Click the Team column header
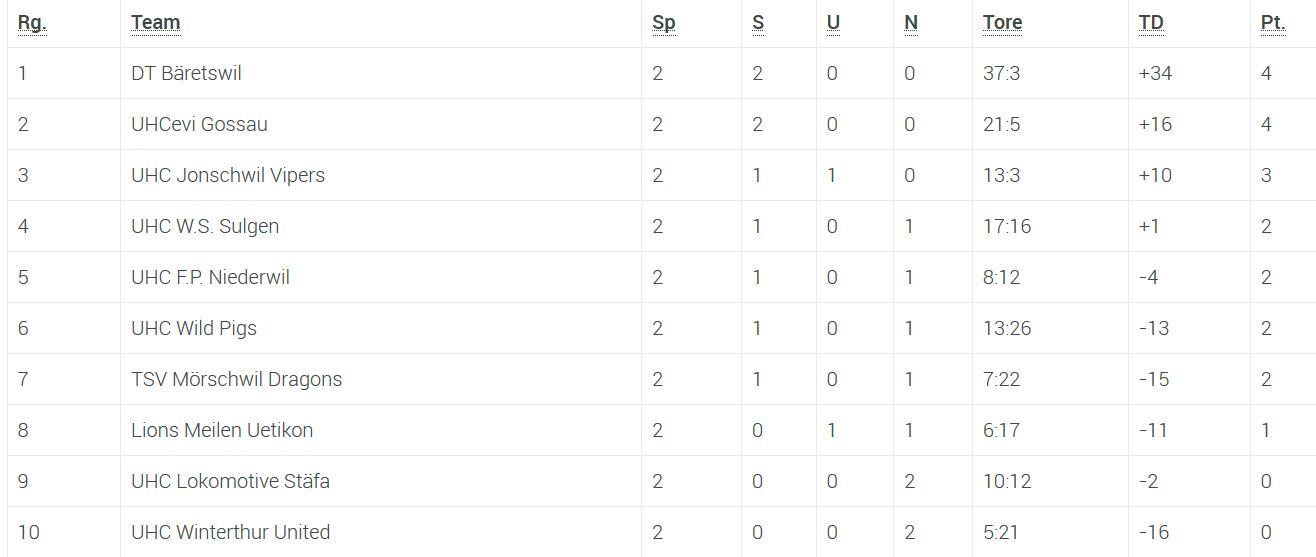 tap(155, 23)
